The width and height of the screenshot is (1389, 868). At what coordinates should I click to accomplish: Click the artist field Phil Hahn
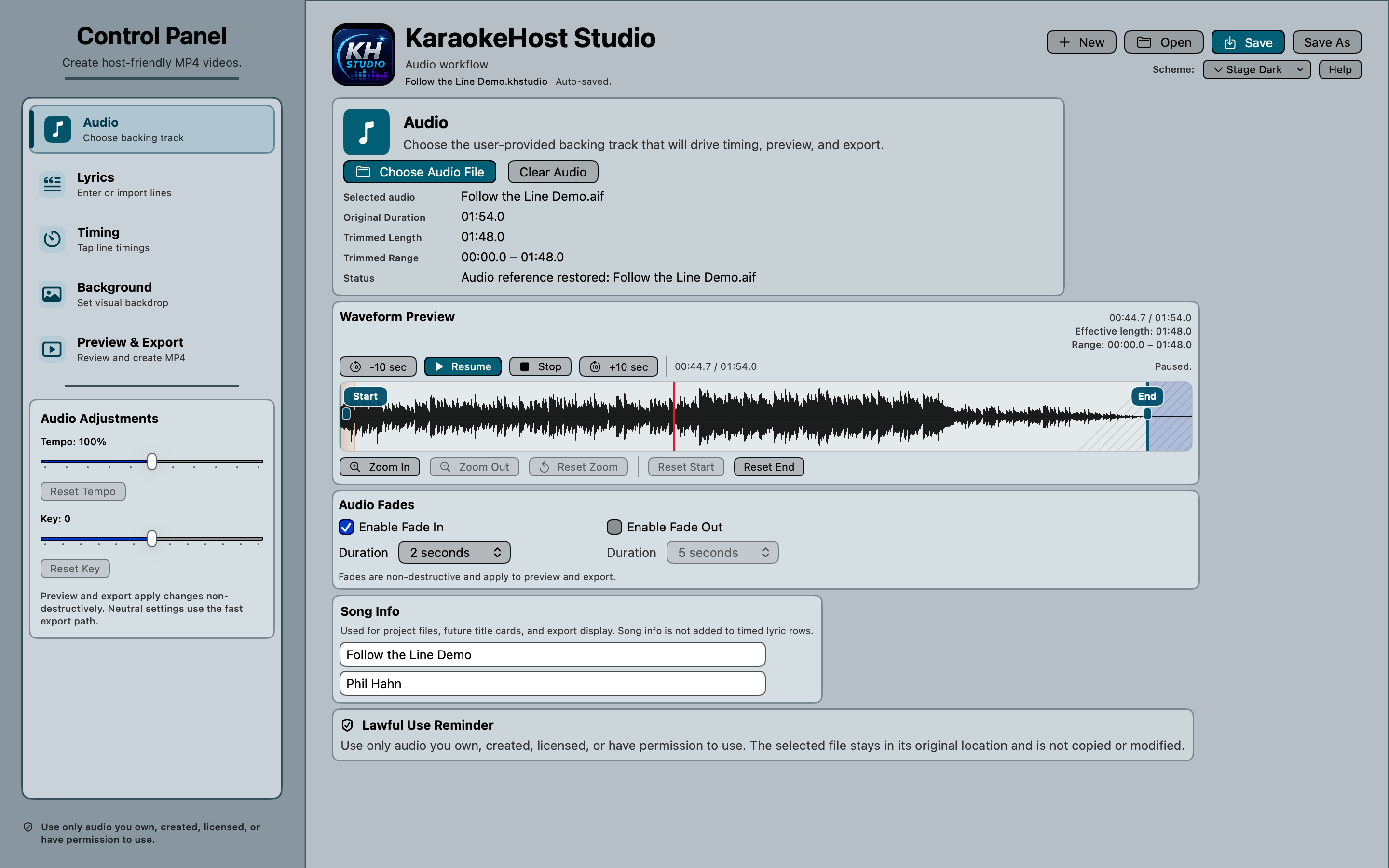[552, 683]
